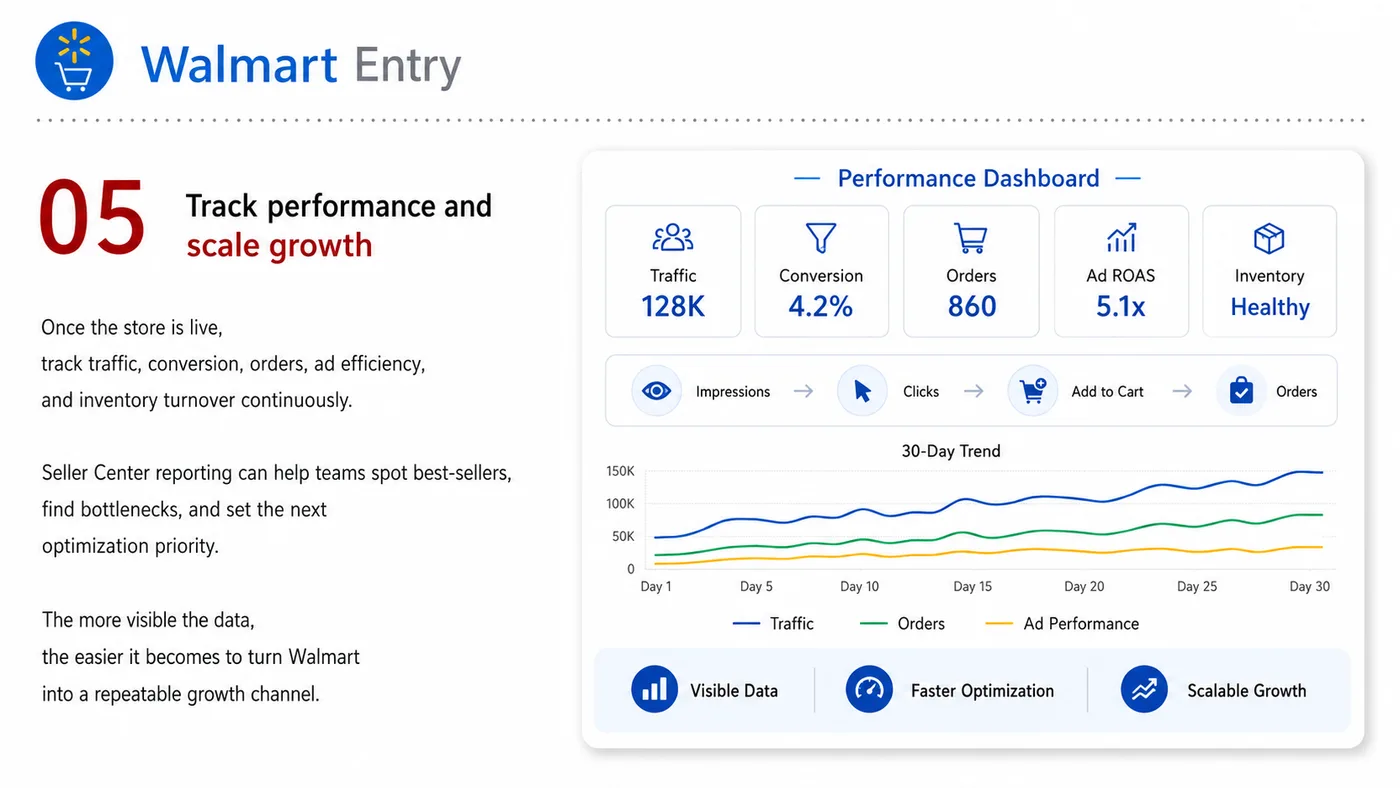Select the Inventory Healthy card
The height and width of the screenshot is (788, 1400).
point(1269,271)
